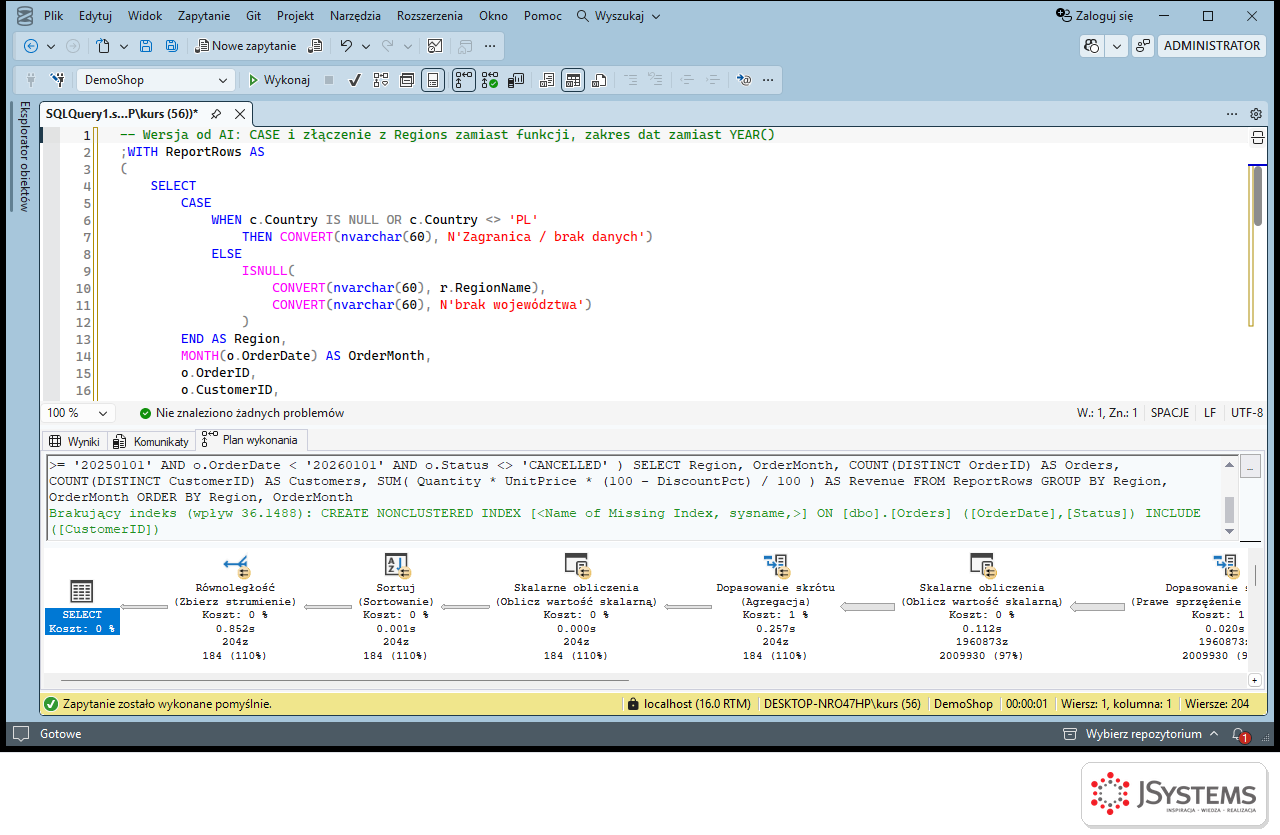Toggle Include Actual Execution Plan
The height and width of the screenshot is (835, 1280).
click(464, 80)
